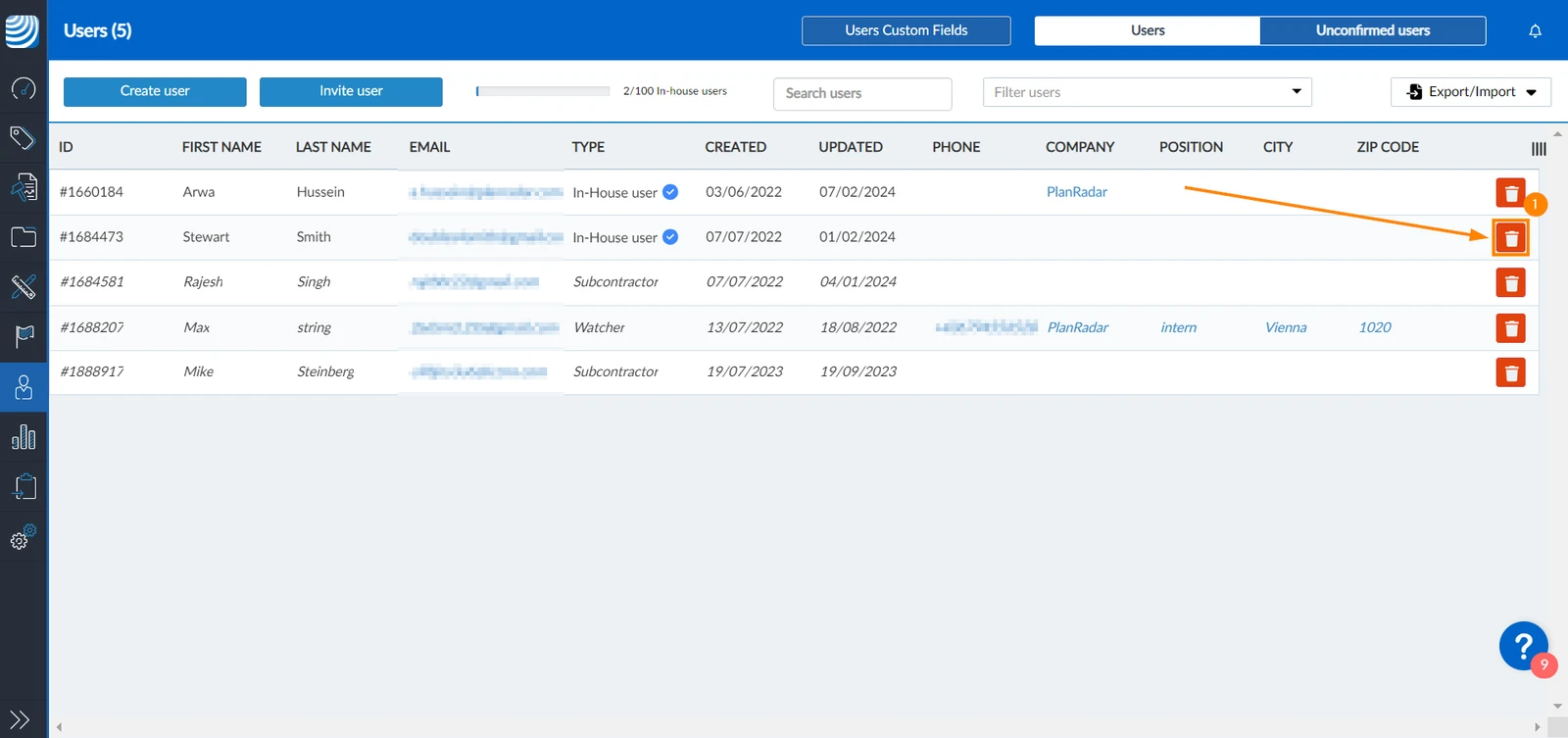Viewport: 1568px width, 738px height.
Task: Click the Create user button
Action: point(155,91)
